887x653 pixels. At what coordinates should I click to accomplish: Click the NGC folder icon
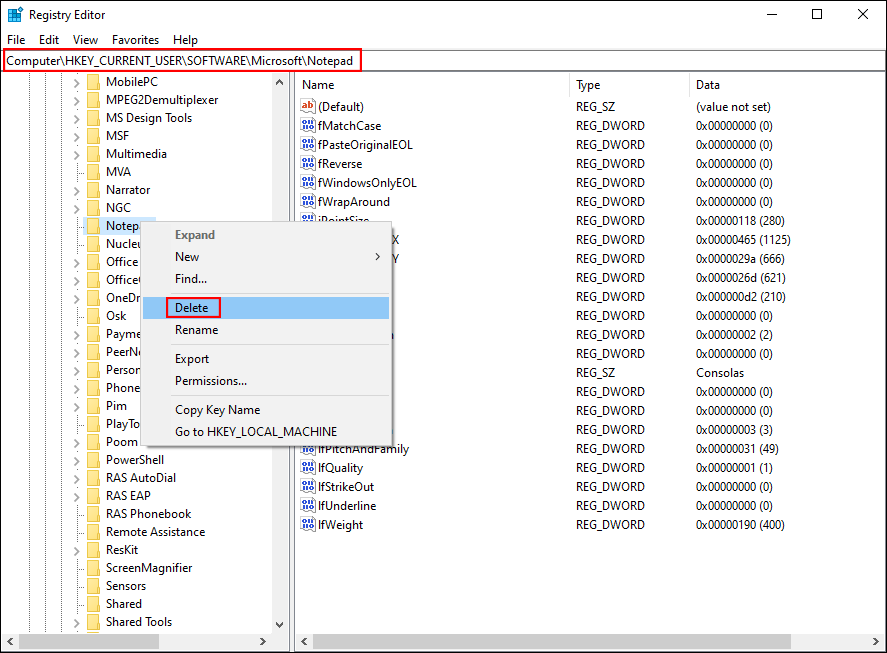[x=93, y=208]
